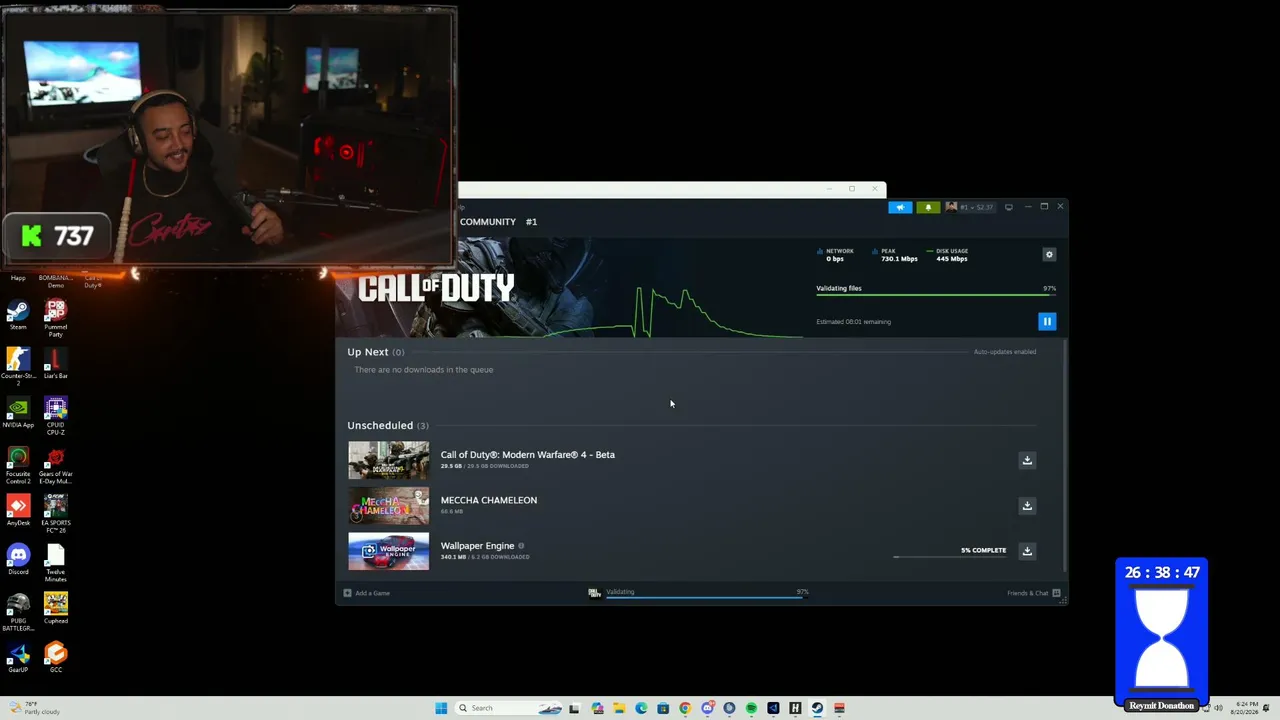Open the Pummel Party desktop shortcut
Viewport: 1280px width, 720px height.
(55, 319)
